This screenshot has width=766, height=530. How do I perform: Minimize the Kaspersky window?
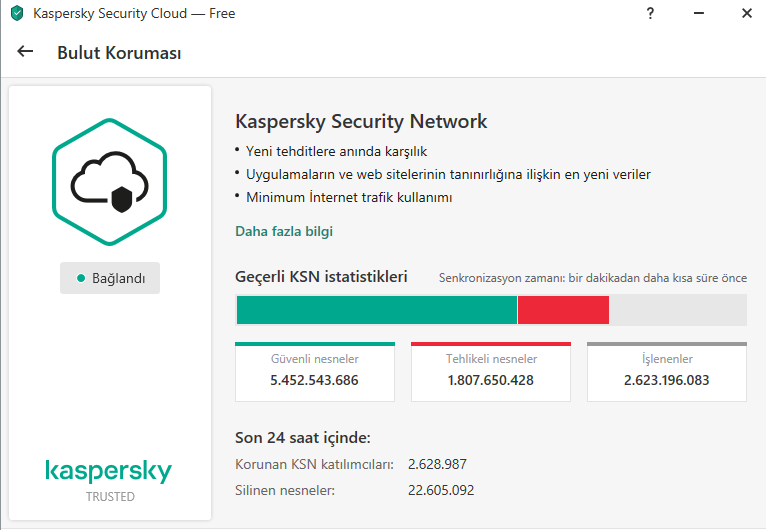coord(698,15)
